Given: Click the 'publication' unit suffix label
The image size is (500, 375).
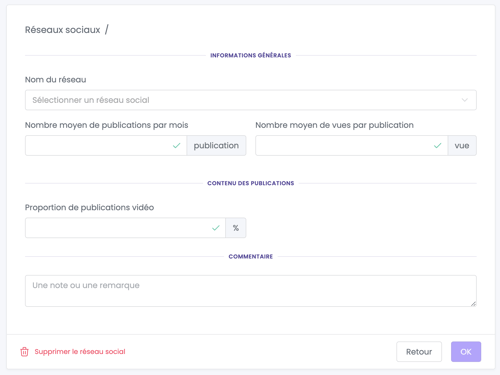Looking at the screenshot, I should point(216,146).
